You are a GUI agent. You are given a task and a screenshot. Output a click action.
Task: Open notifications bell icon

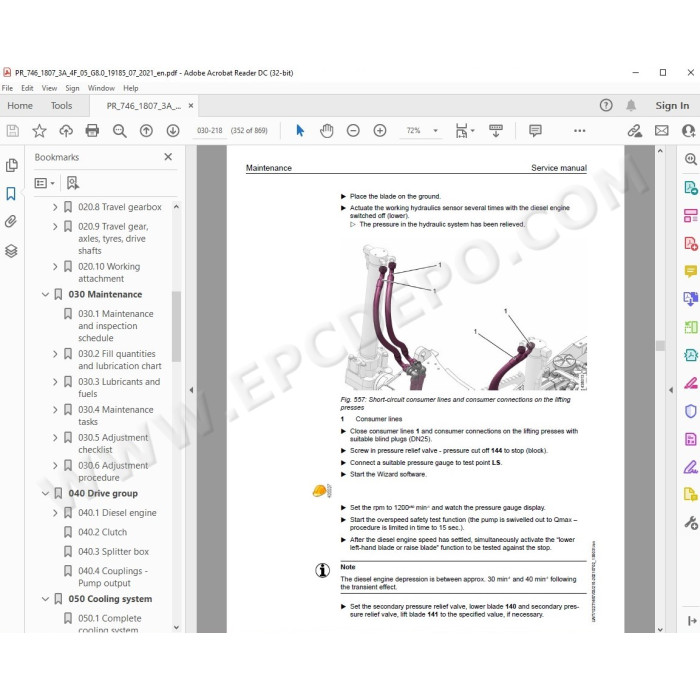(631, 105)
